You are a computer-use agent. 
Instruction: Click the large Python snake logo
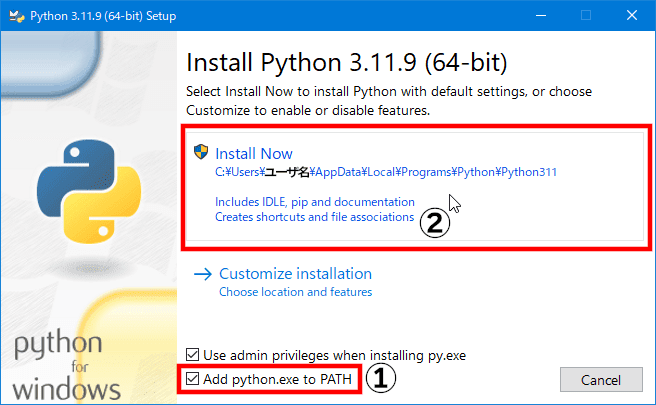[89, 191]
